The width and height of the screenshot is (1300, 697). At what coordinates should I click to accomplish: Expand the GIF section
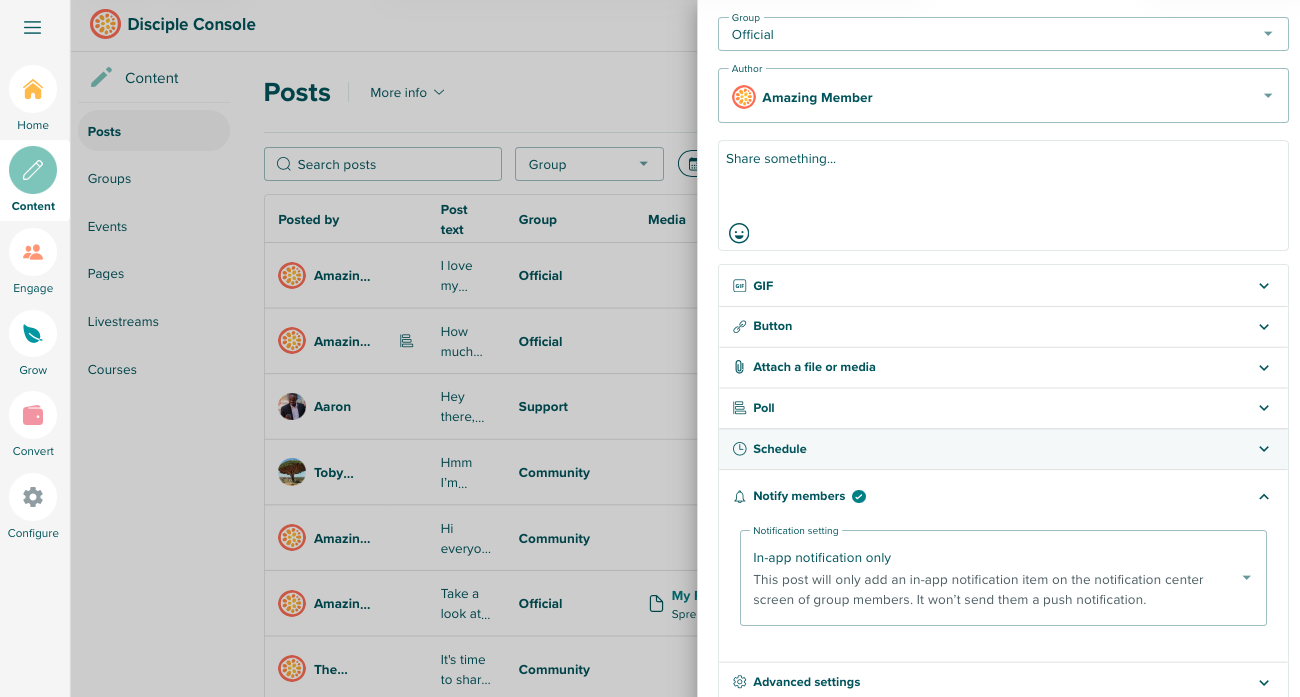[1002, 286]
